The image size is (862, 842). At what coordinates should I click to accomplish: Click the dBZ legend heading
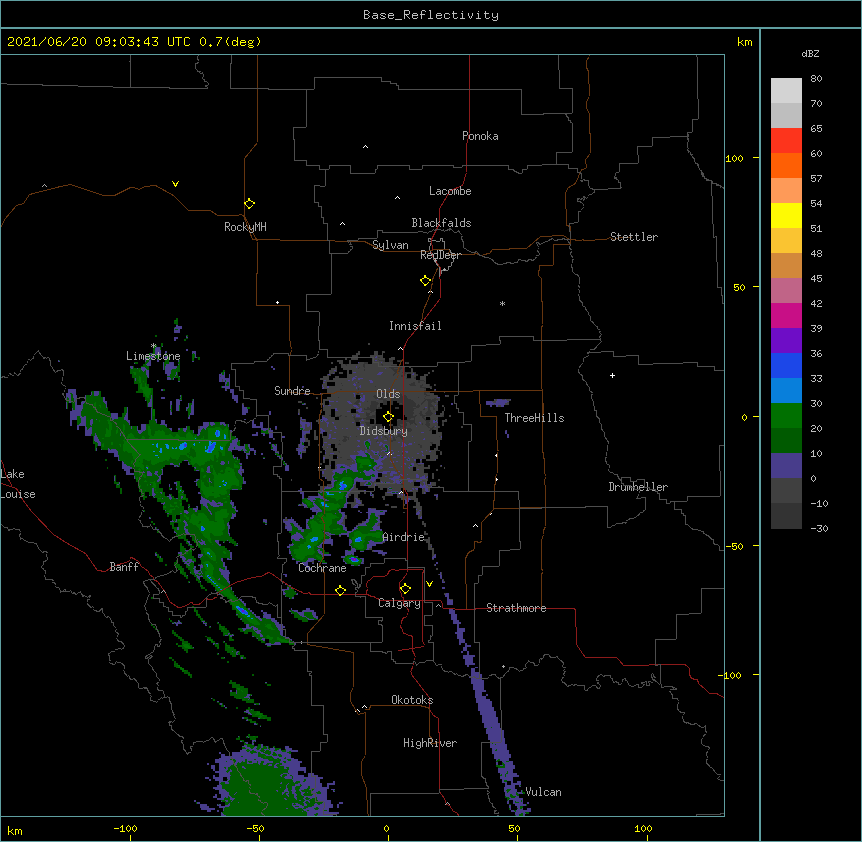click(x=810, y=53)
